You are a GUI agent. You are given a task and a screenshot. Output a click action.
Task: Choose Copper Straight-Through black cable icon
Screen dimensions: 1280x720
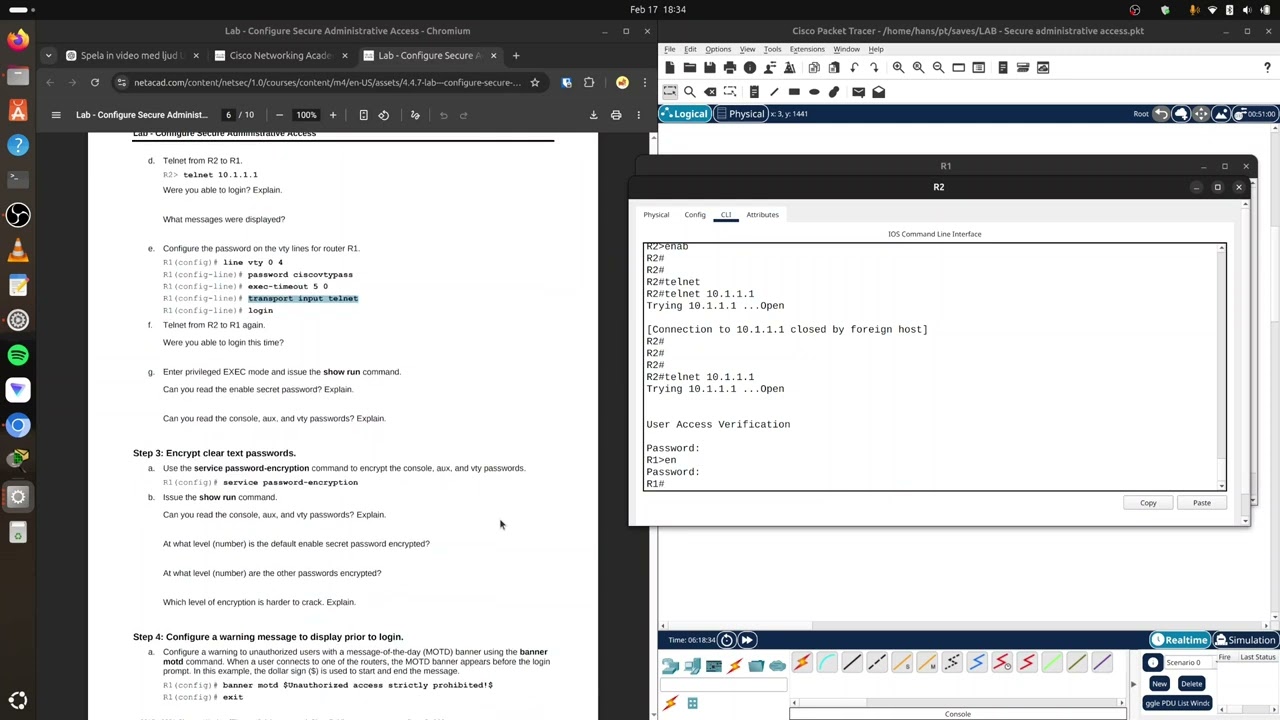(x=852, y=662)
